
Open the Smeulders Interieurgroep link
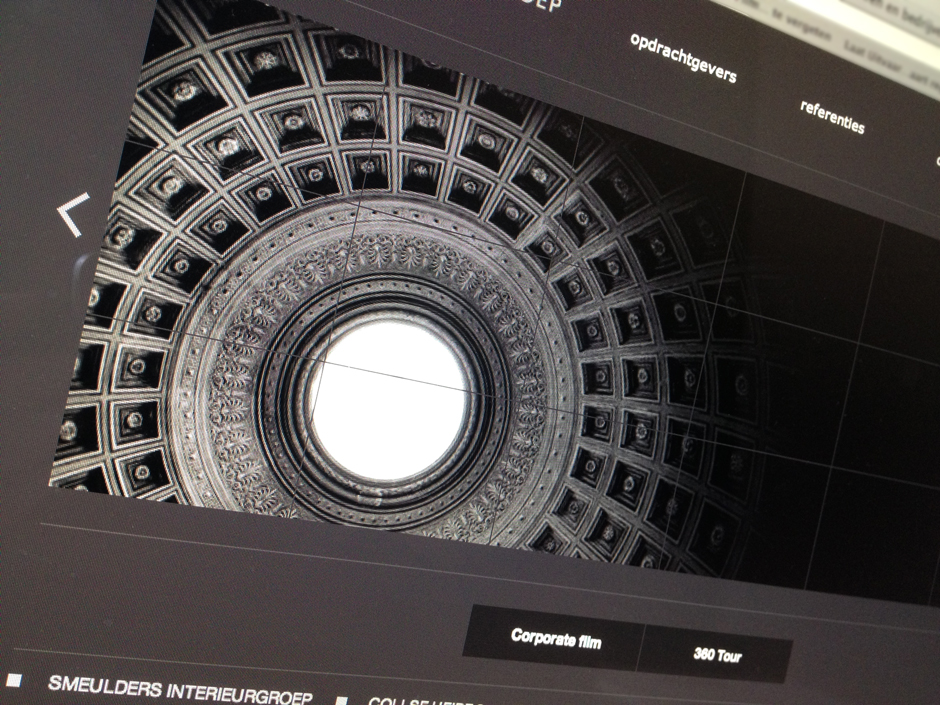180,691
